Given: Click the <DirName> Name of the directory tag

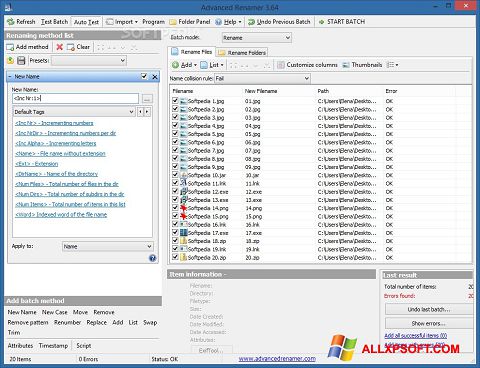Looking at the screenshot, I should [57, 174].
